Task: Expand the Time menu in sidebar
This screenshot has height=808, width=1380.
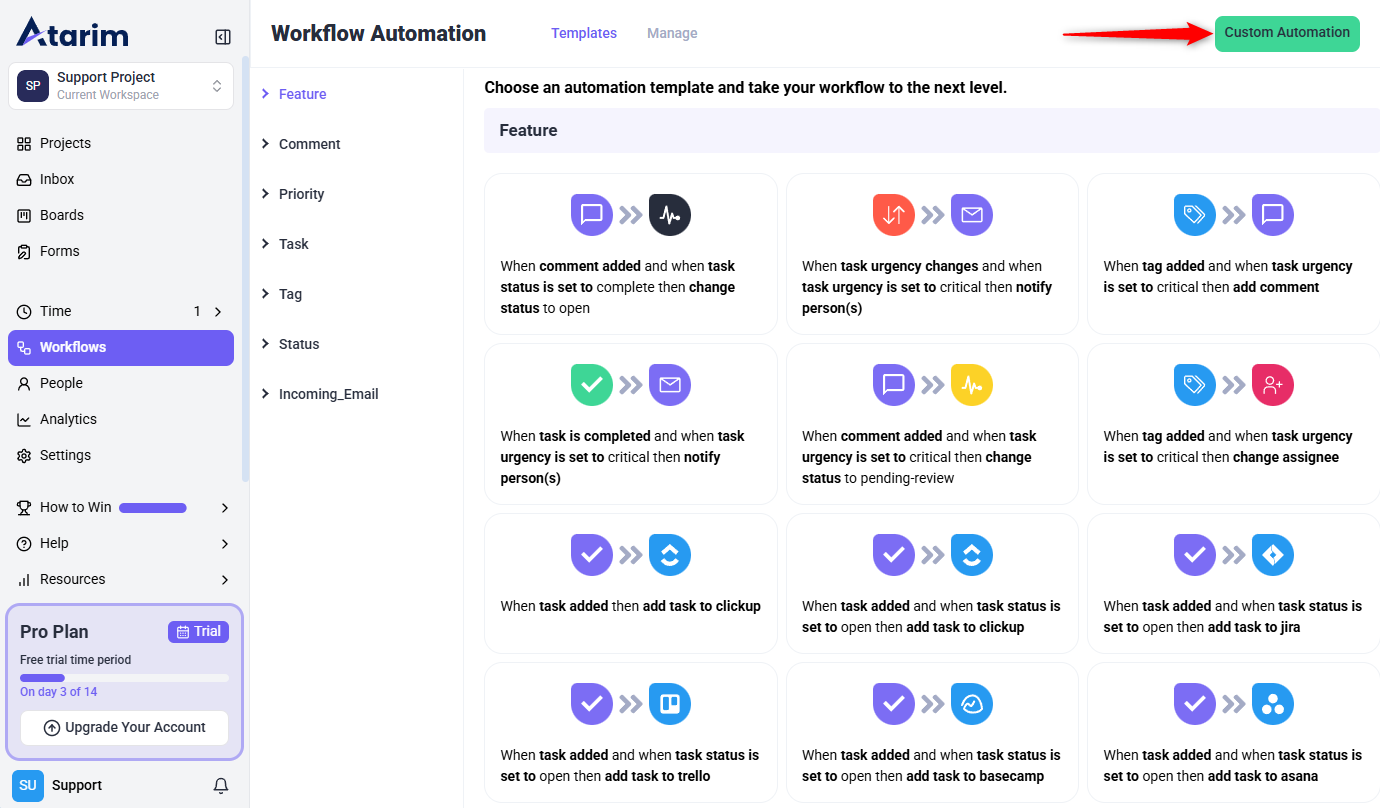Action: [218, 311]
